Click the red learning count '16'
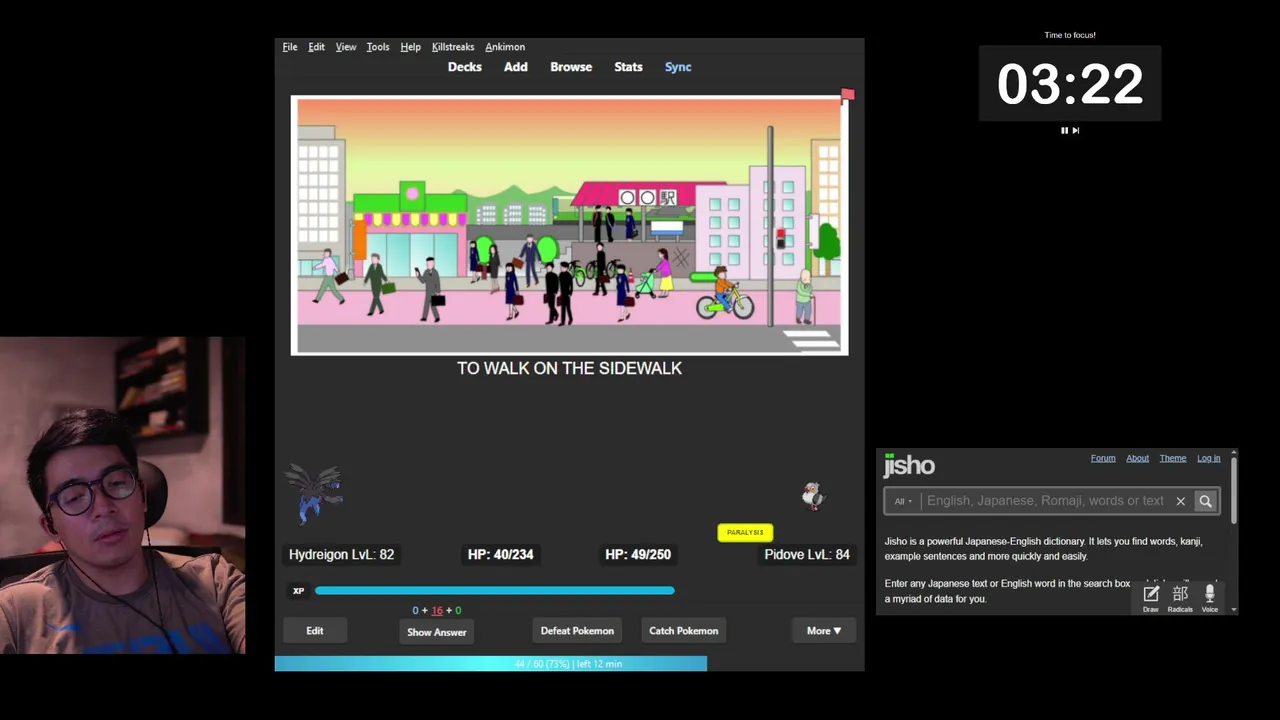The image size is (1280, 720). coord(437,610)
